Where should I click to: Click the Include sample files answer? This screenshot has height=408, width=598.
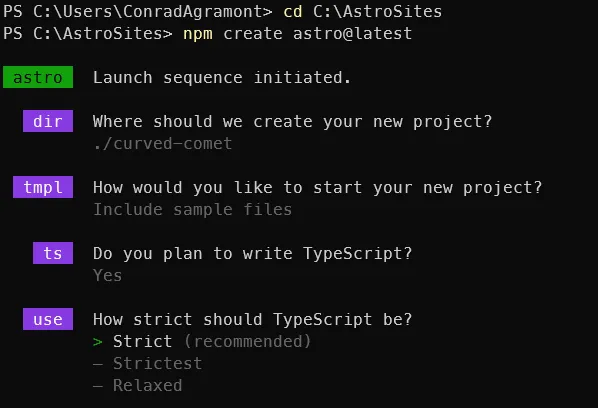(x=193, y=209)
